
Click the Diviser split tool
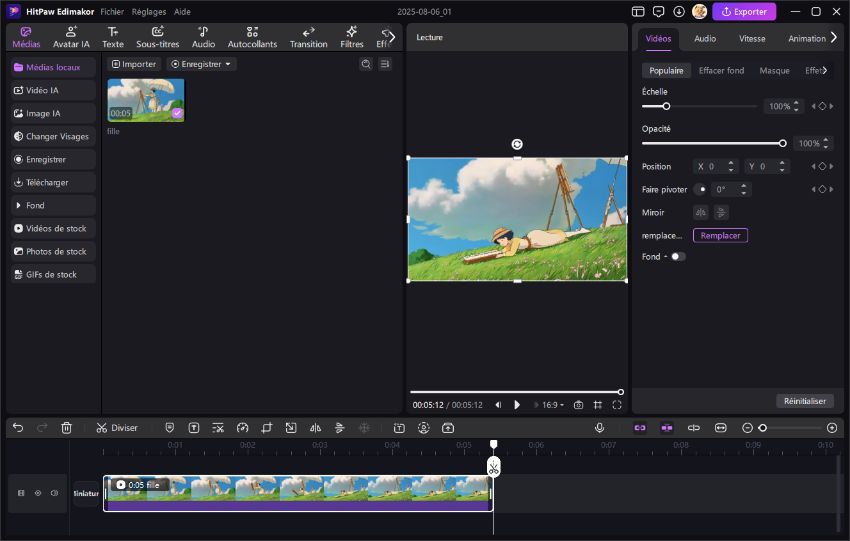(117, 428)
